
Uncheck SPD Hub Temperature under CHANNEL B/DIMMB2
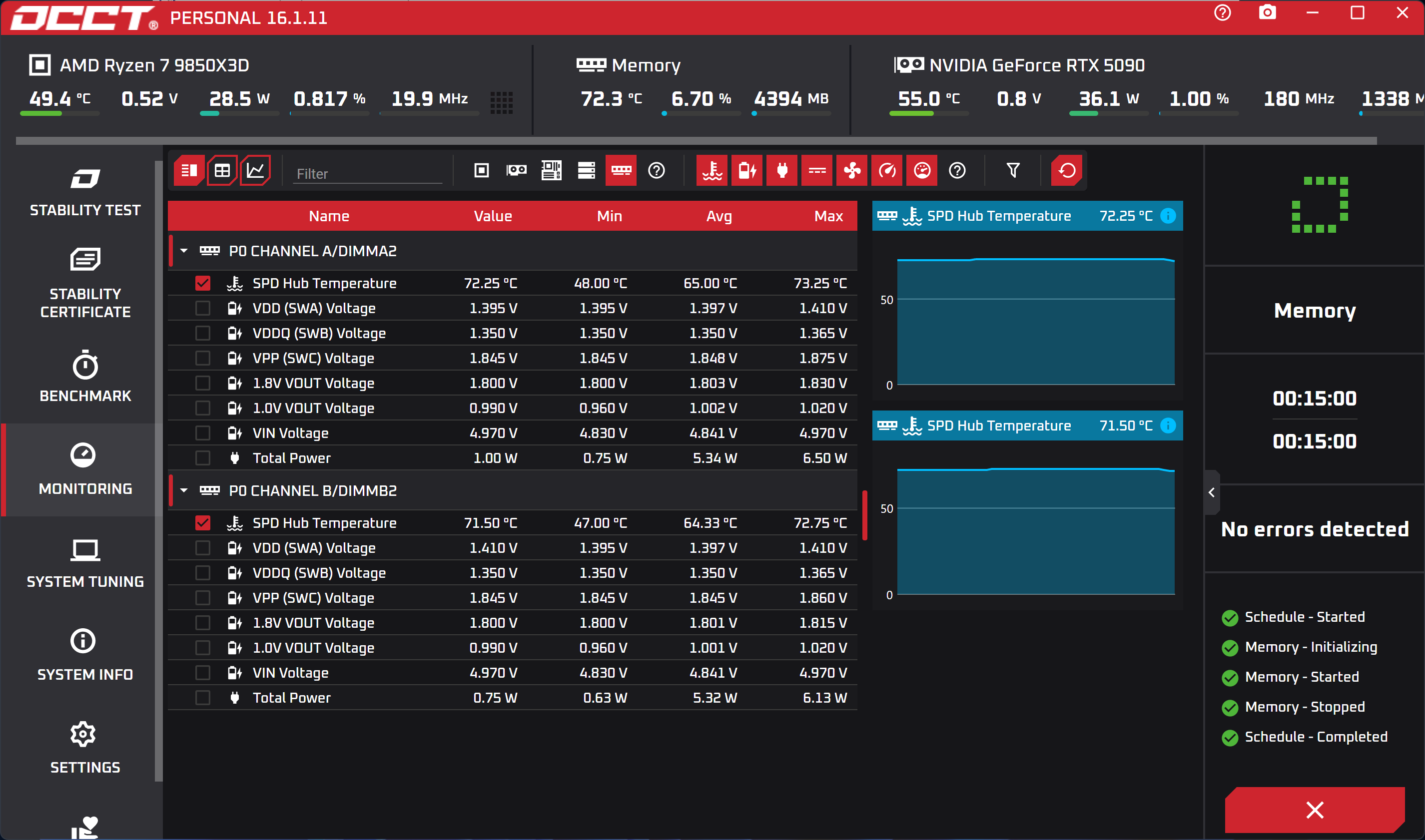coord(203,523)
